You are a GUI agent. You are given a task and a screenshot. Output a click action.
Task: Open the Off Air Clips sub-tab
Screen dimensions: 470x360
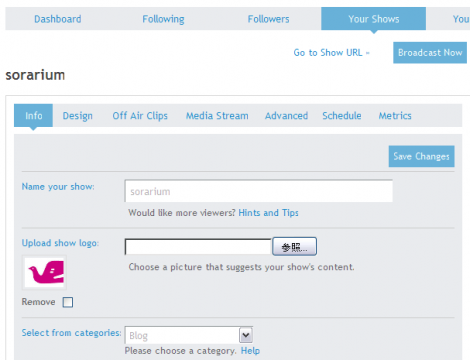[140, 116]
